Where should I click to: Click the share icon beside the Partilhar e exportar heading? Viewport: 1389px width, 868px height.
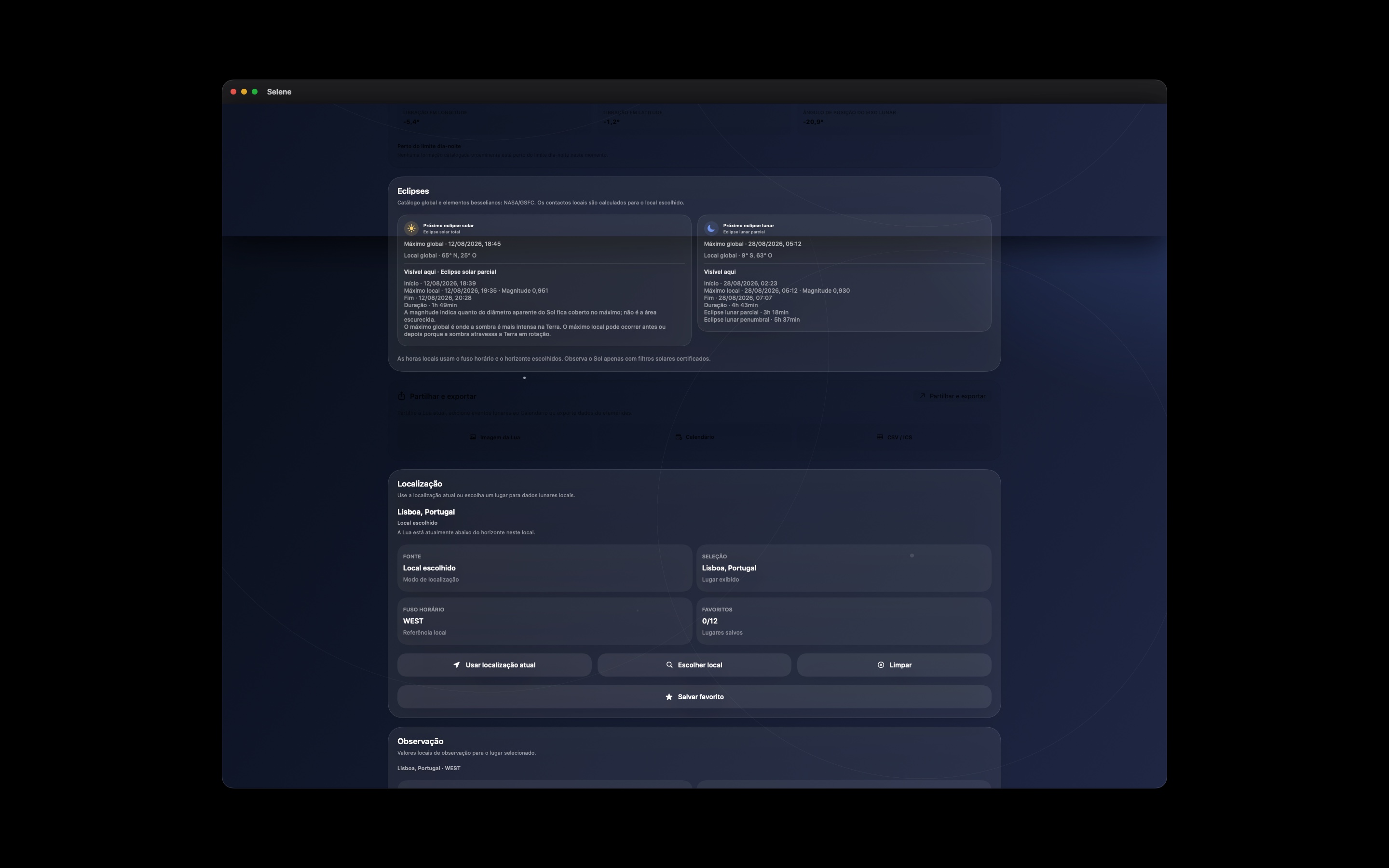pos(402,396)
